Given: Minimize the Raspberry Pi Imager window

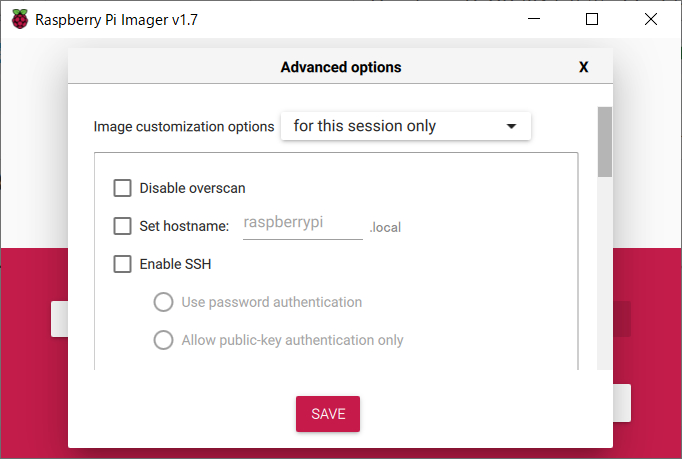Looking at the screenshot, I should tap(534, 19).
